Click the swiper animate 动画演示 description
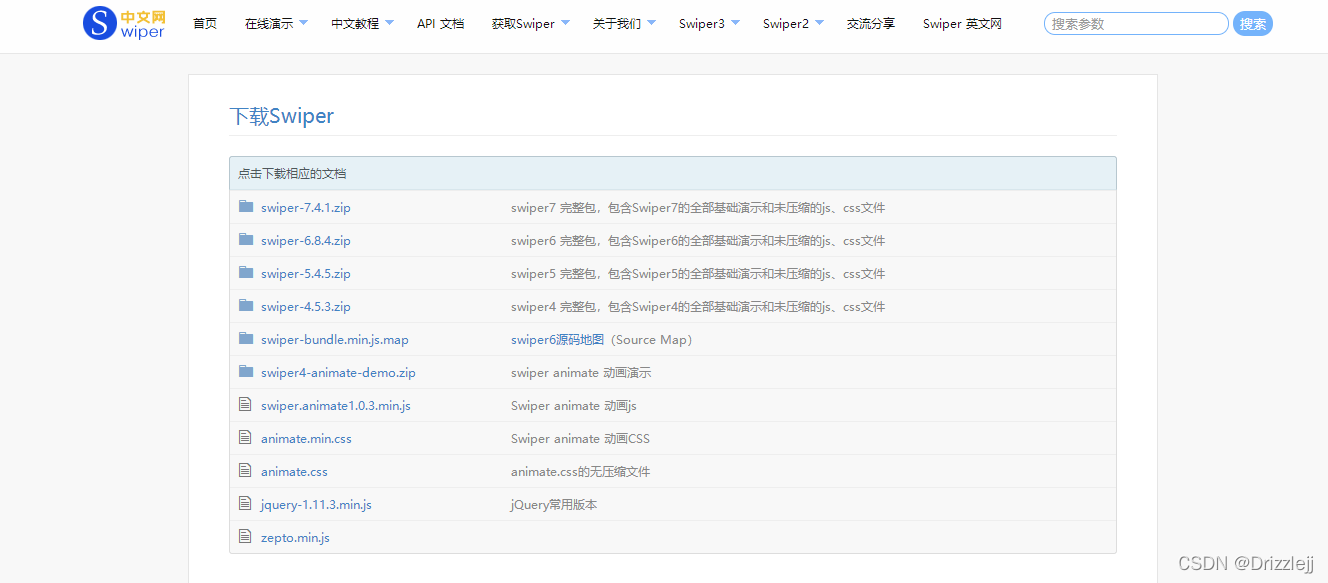 (581, 373)
